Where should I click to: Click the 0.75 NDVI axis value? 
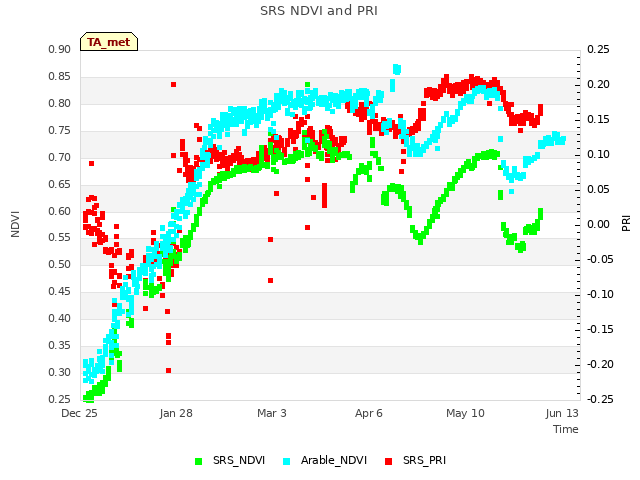[x=60, y=130]
